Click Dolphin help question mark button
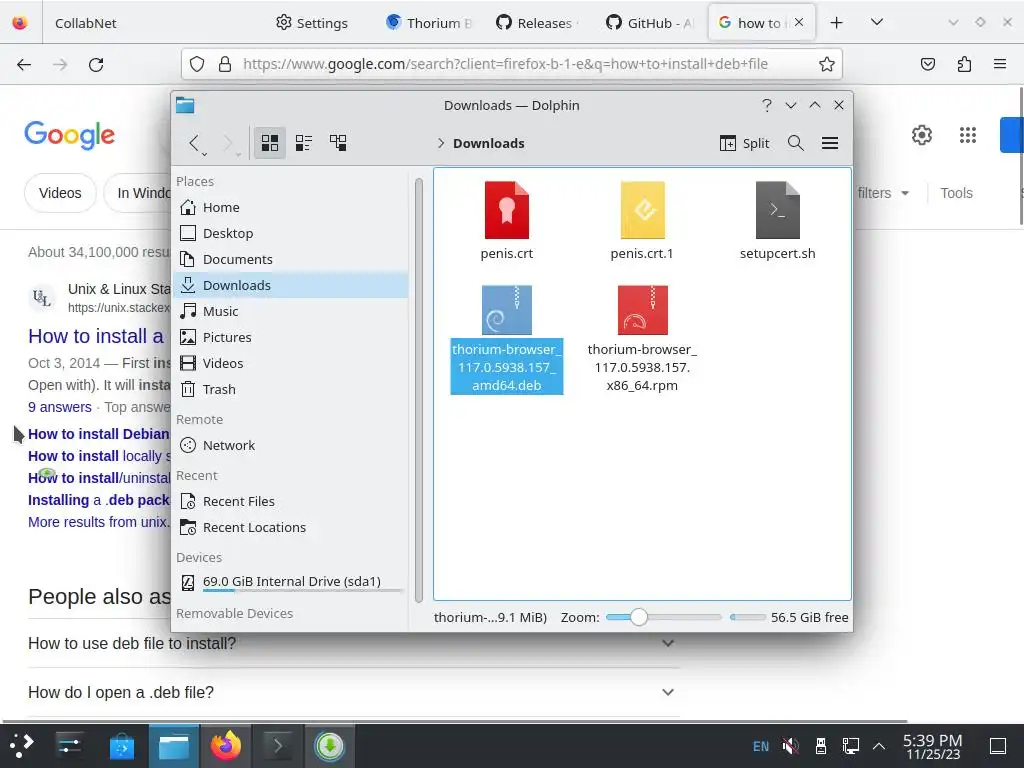The height and width of the screenshot is (768, 1024). tap(767, 105)
